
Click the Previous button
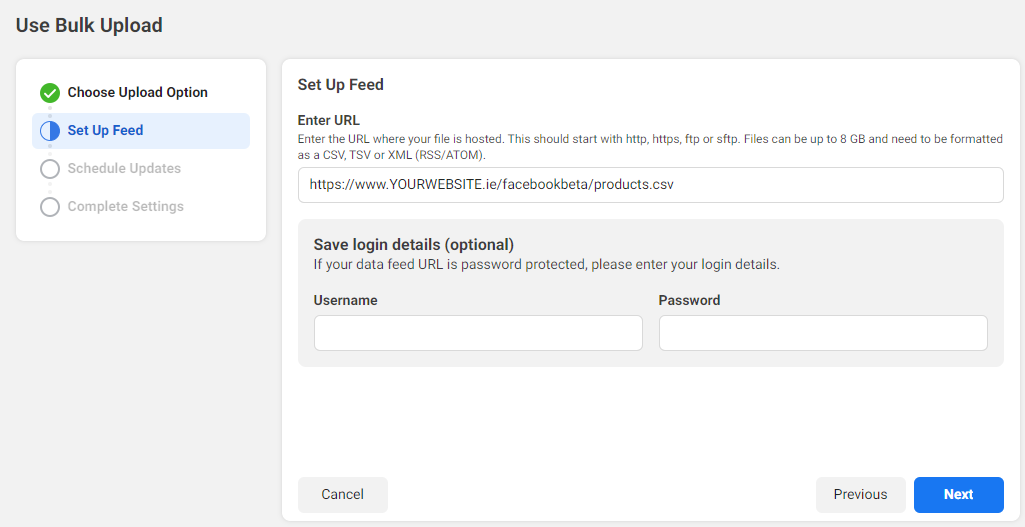[x=860, y=495]
